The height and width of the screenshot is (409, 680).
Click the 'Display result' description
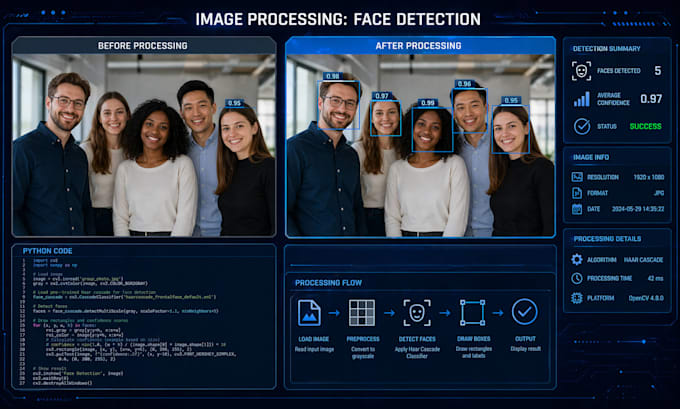525,349
